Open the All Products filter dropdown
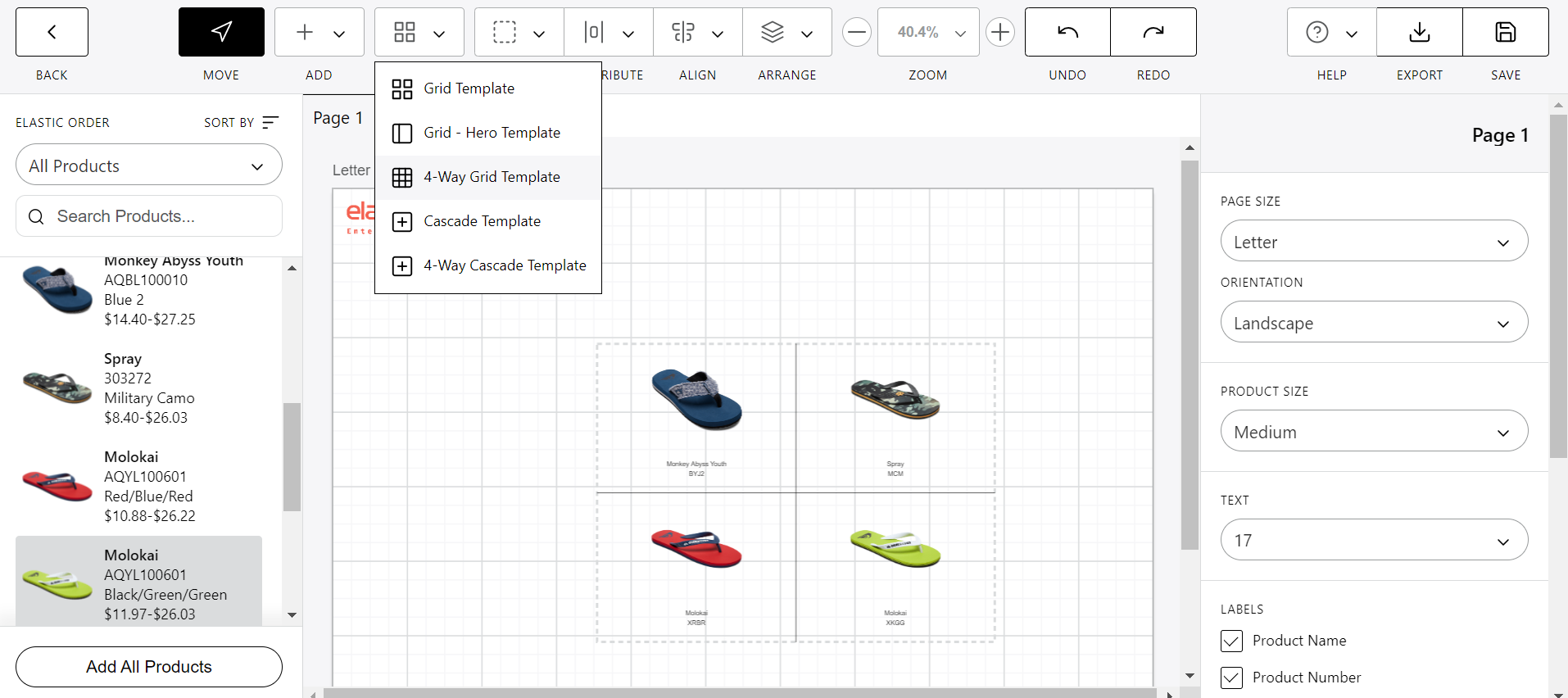 149,165
